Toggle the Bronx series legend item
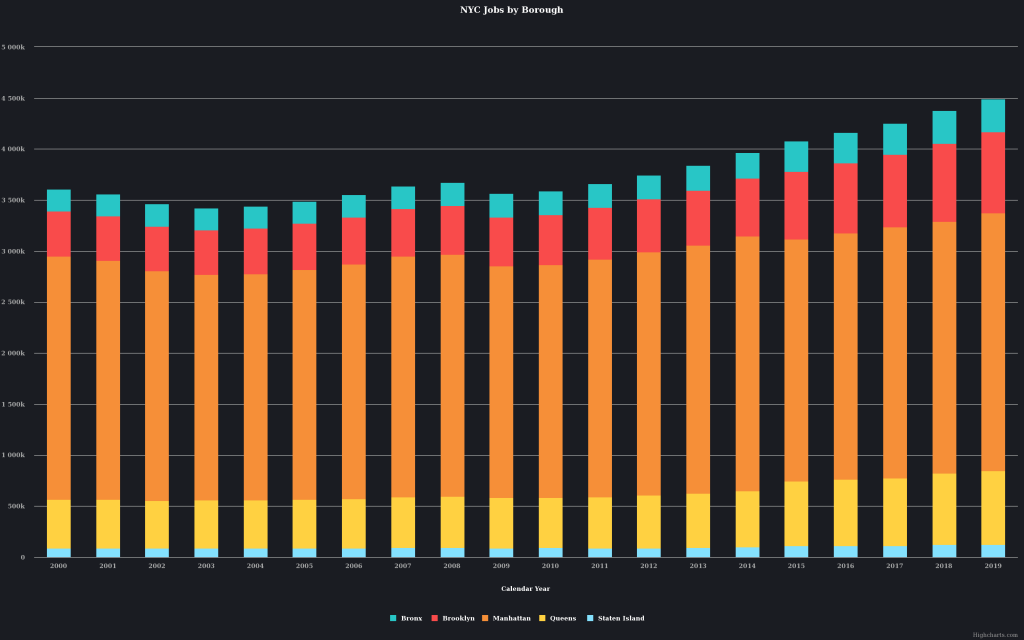 point(406,618)
